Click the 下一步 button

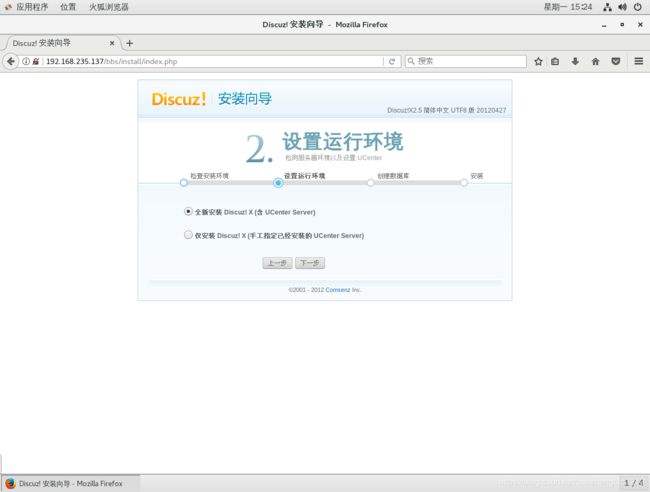pyautogui.click(x=310, y=263)
